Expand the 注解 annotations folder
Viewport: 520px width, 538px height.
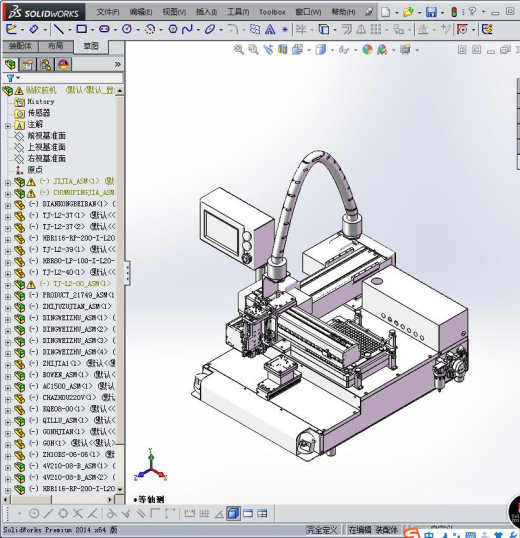pyautogui.click(x=8, y=126)
